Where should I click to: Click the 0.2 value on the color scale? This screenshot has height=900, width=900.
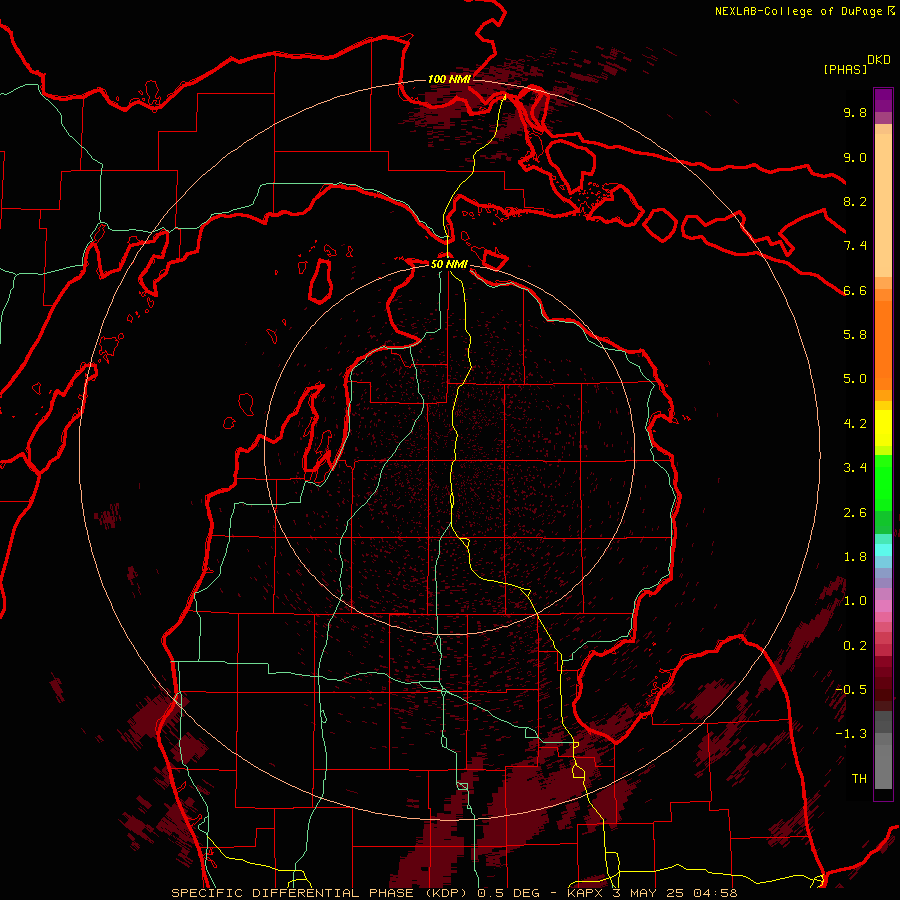pyautogui.click(x=855, y=646)
